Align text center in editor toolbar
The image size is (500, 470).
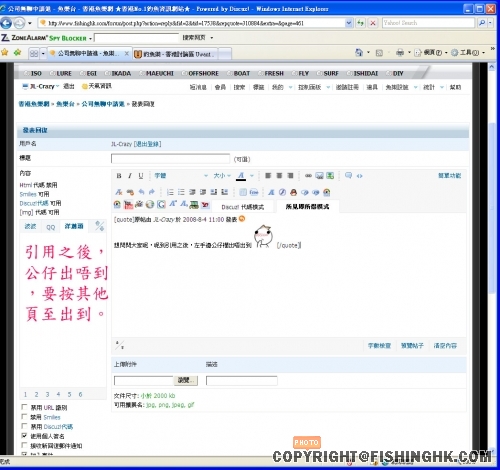pos(279,175)
